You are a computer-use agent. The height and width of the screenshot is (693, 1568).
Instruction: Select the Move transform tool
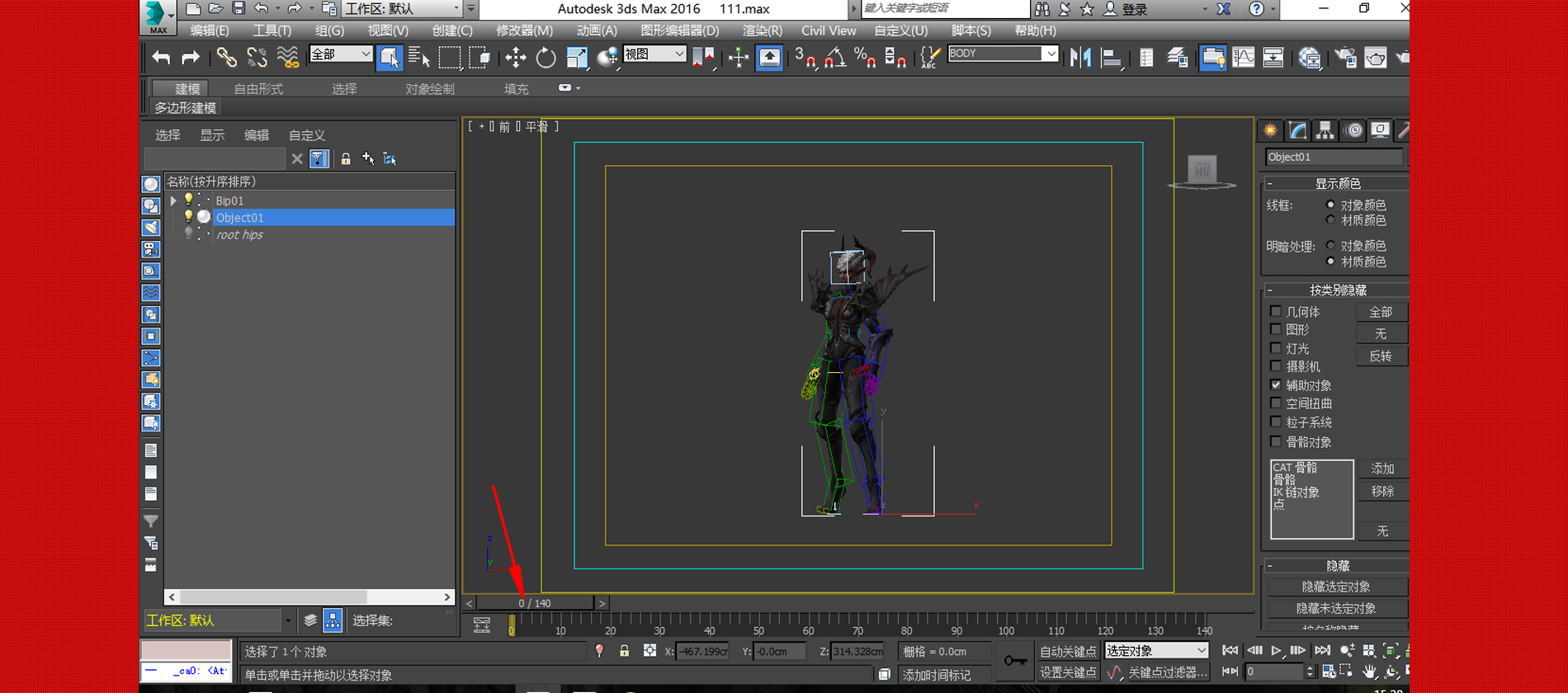coord(516,57)
